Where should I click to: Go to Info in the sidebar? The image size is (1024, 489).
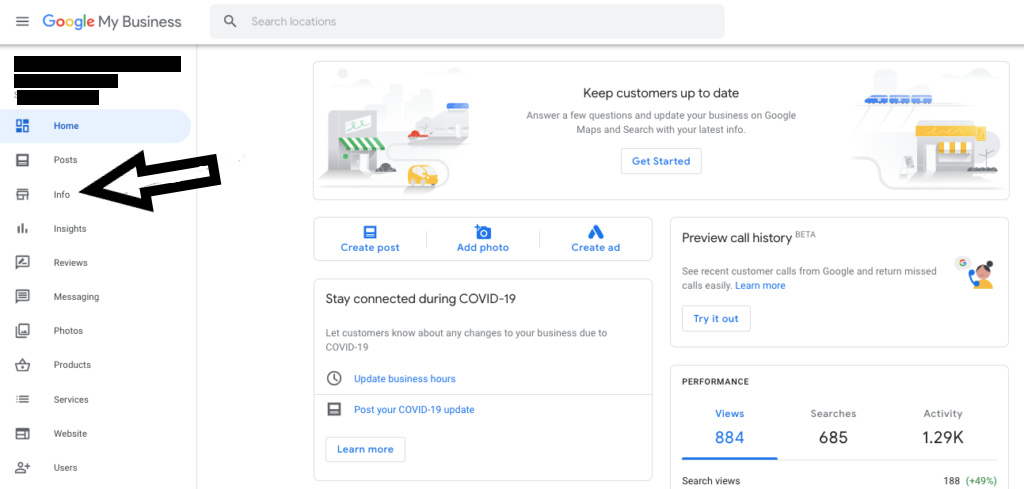tap(62, 195)
